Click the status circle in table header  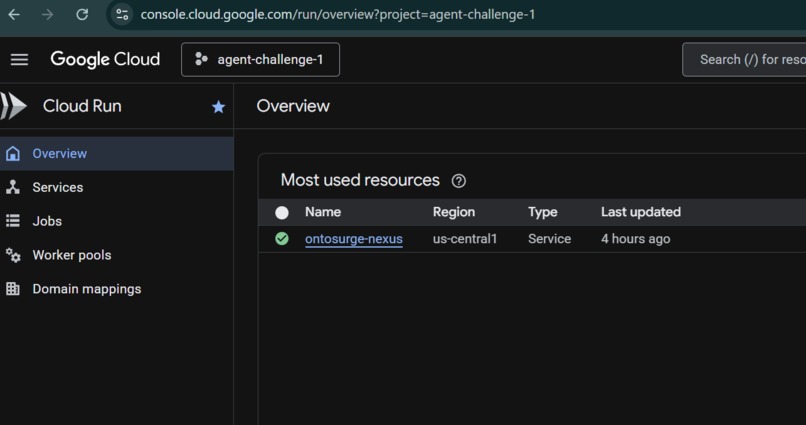pyautogui.click(x=282, y=213)
